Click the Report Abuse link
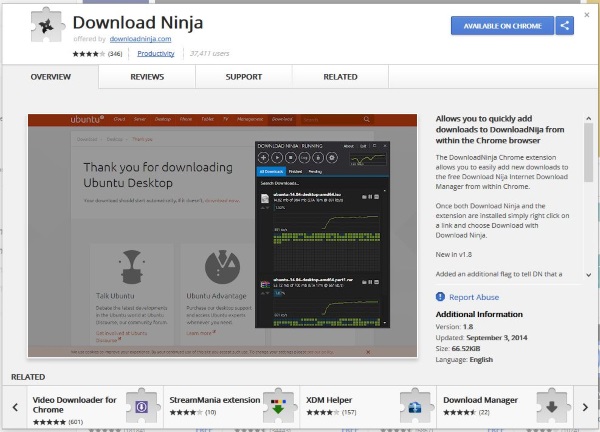 (475, 297)
